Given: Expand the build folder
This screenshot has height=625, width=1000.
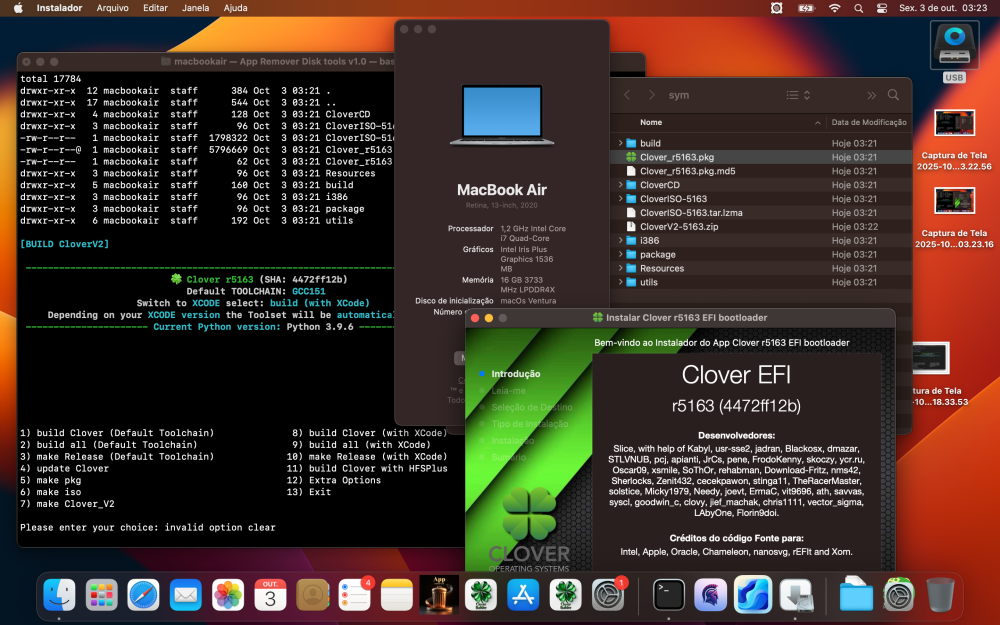Looking at the screenshot, I should click(620, 143).
